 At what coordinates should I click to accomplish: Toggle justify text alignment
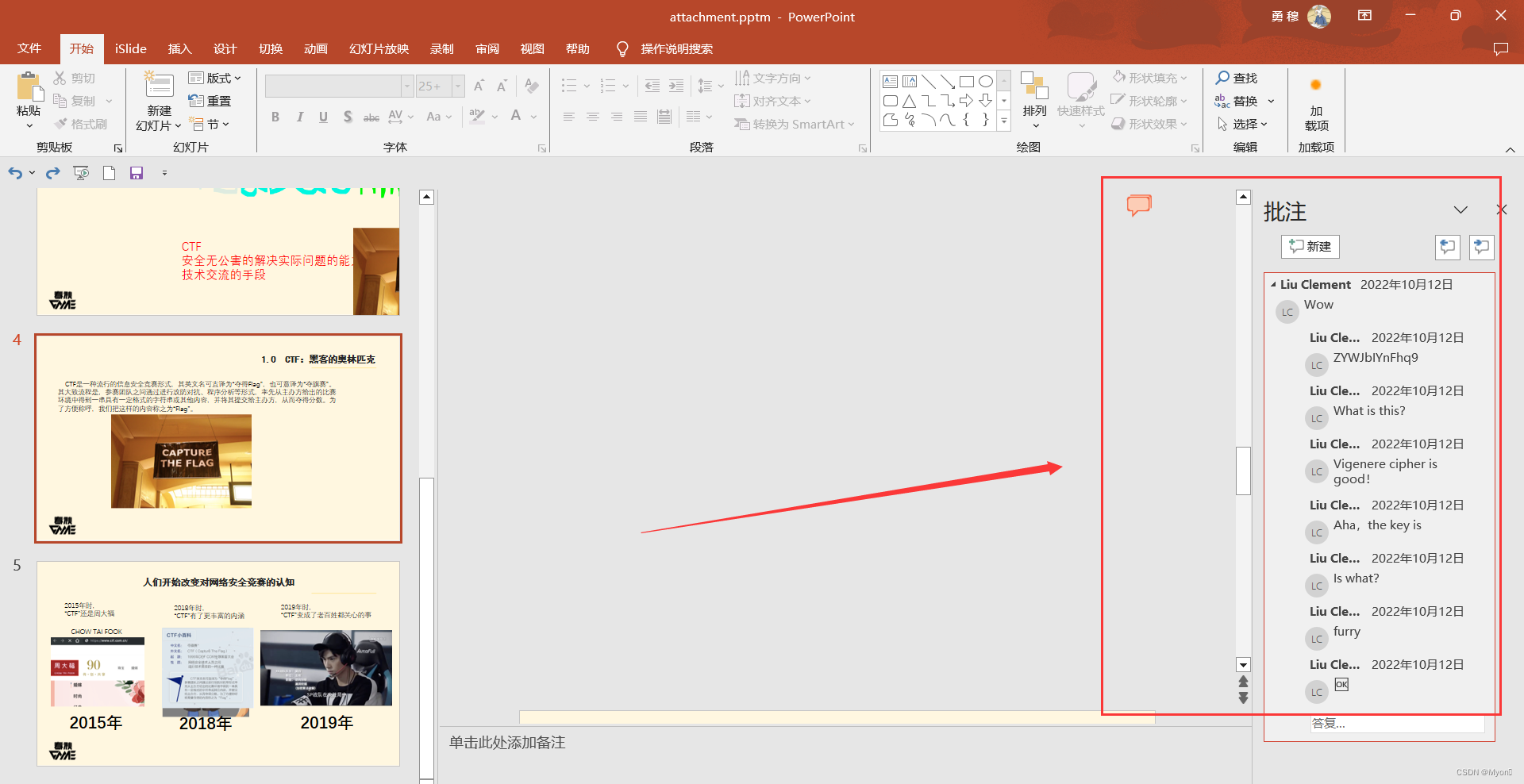click(641, 117)
